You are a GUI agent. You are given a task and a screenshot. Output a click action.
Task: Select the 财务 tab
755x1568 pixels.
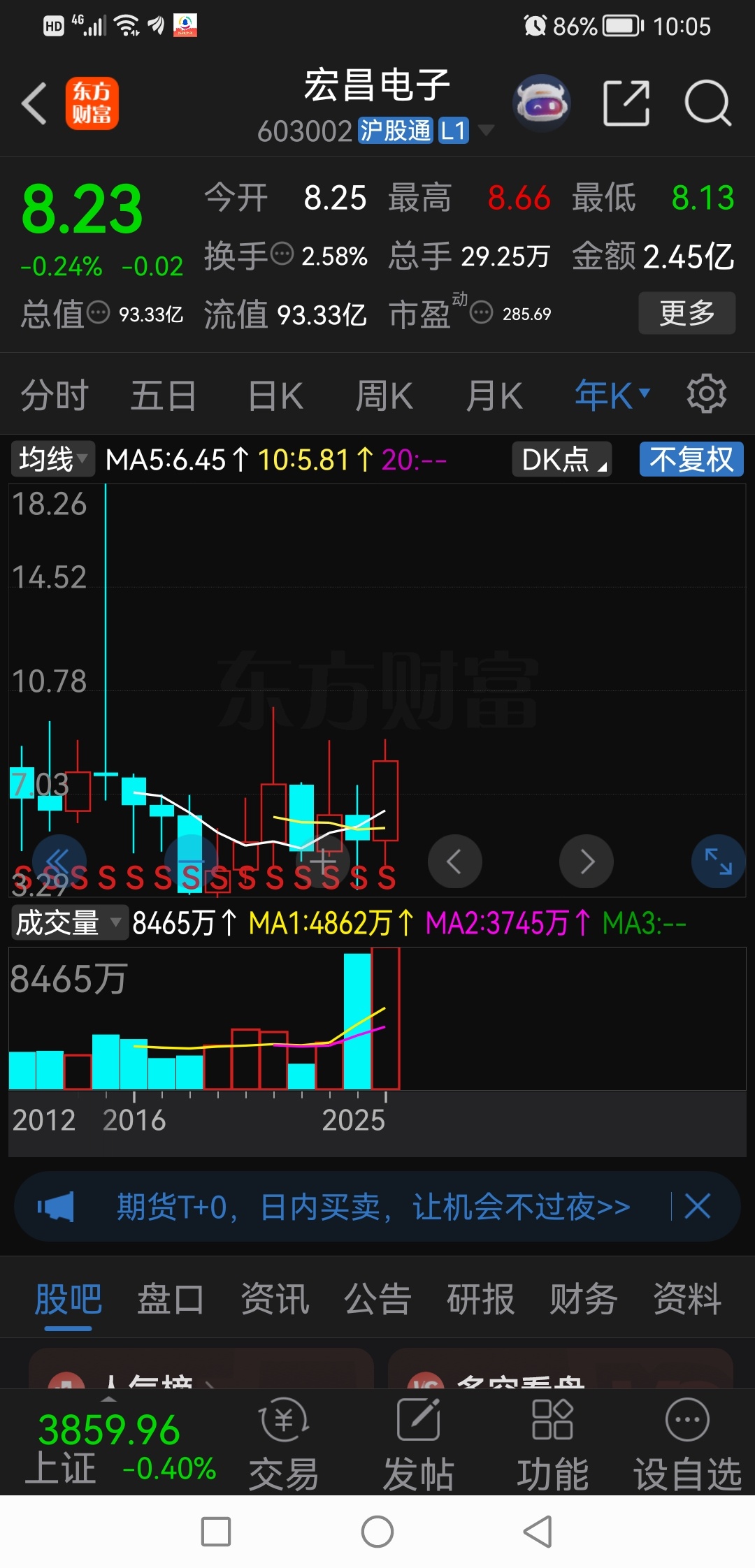tap(584, 1300)
